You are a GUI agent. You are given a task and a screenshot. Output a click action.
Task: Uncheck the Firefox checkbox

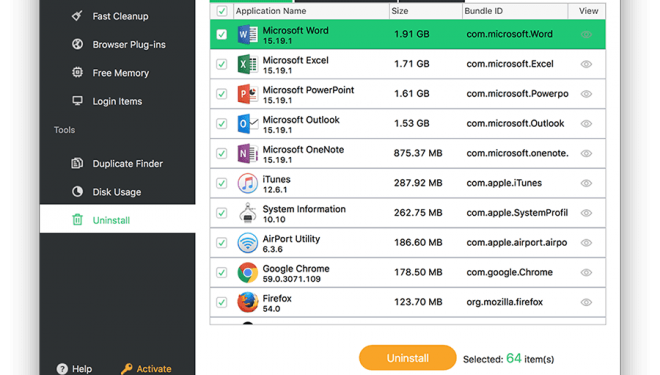coord(222,302)
